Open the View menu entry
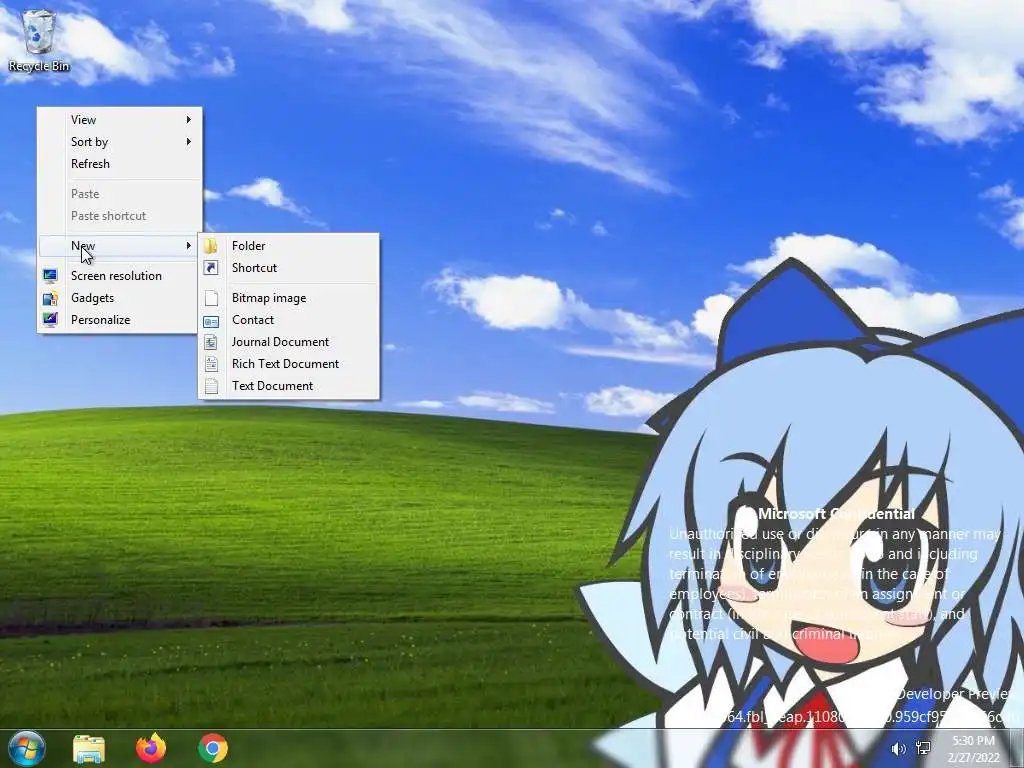The image size is (1024, 768). pos(120,120)
